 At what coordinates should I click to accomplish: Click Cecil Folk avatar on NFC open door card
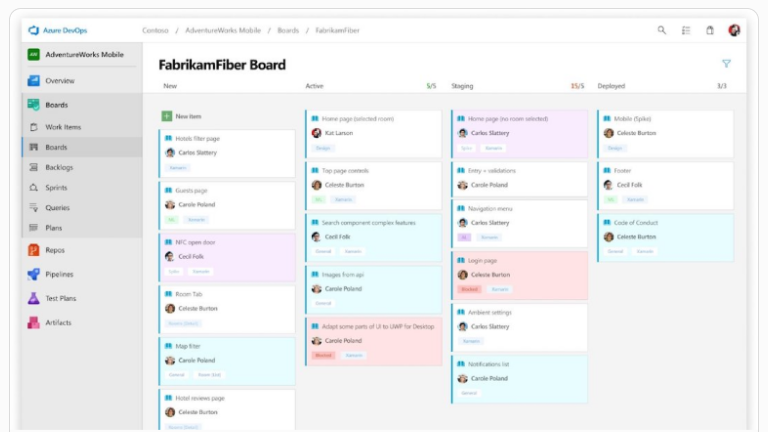click(170, 256)
